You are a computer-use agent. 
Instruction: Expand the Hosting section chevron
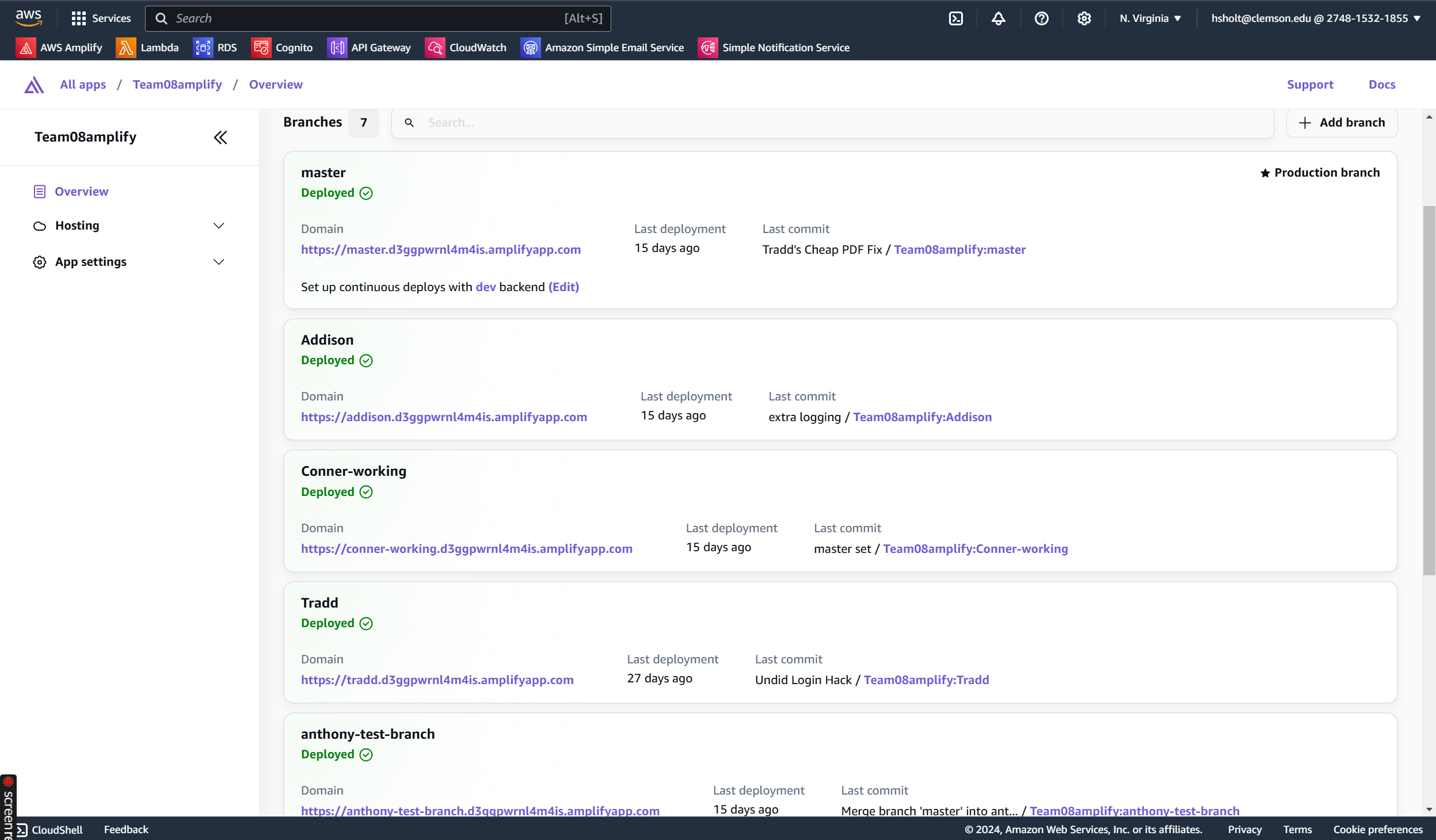pos(219,226)
